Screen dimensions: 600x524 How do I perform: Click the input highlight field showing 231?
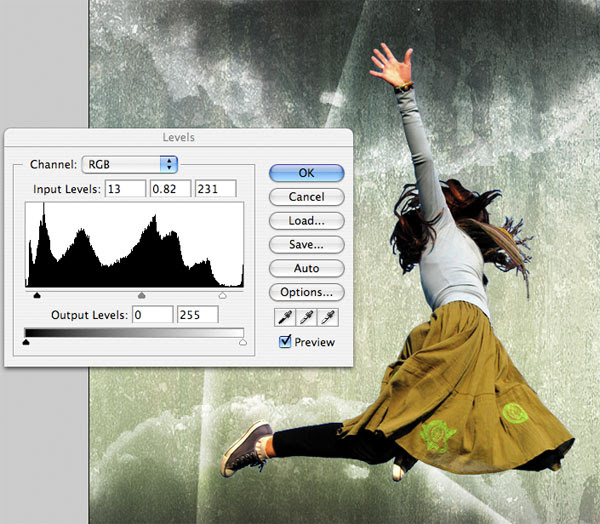215,189
